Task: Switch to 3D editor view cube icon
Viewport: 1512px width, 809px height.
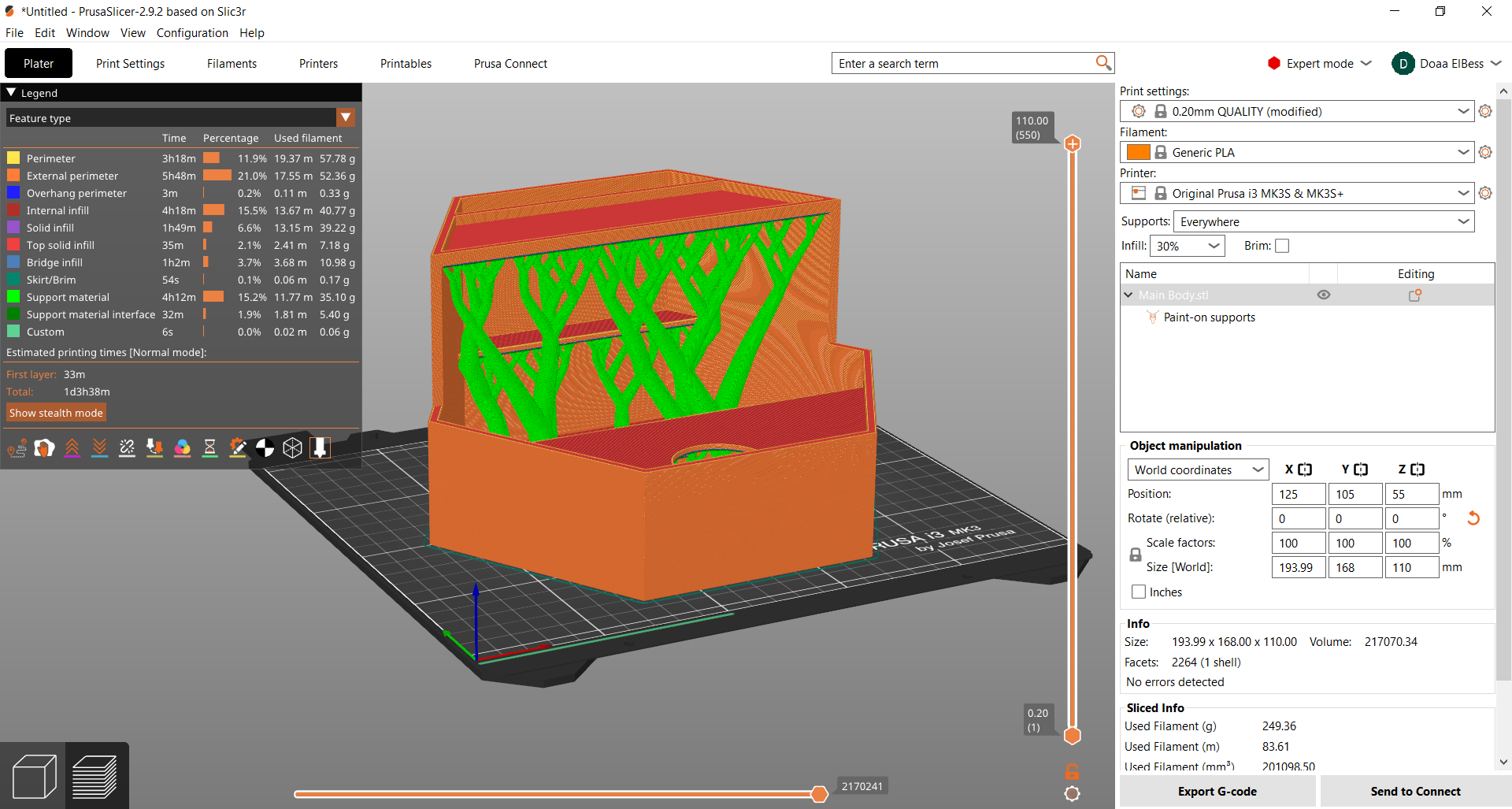Action: click(x=34, y=776)
